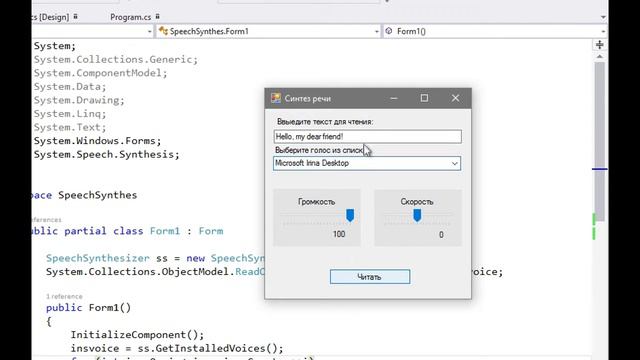Click the speed value '0' label

click(x=441, y=235)
